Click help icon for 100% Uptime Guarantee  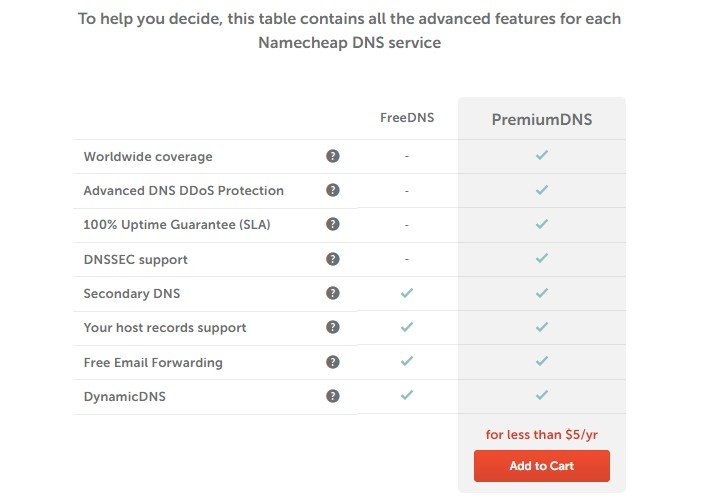[x=333, y=224]
